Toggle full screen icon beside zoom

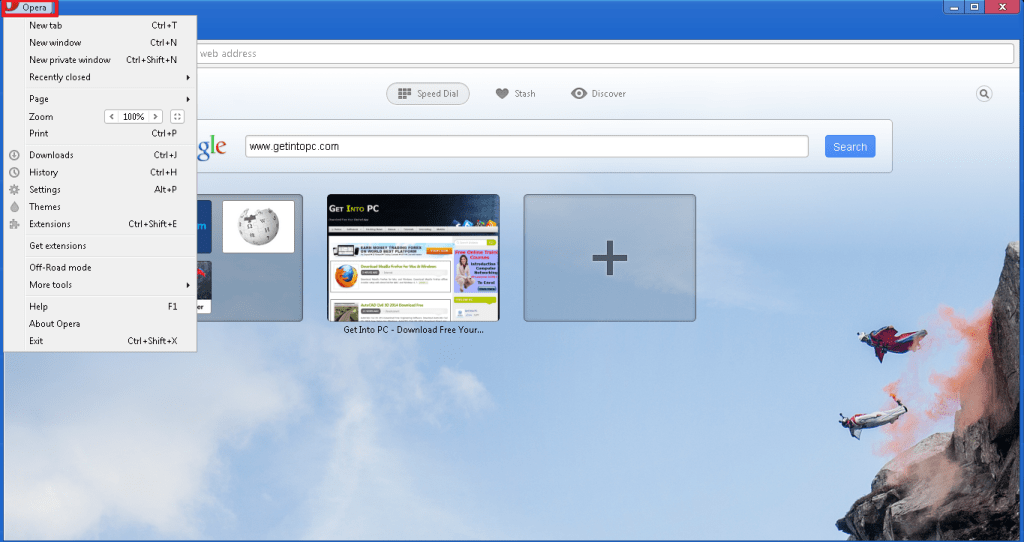click(x=177, y=116)
